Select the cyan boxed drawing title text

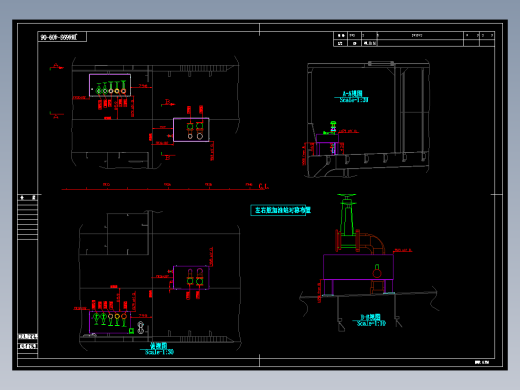tap(280, 210)
